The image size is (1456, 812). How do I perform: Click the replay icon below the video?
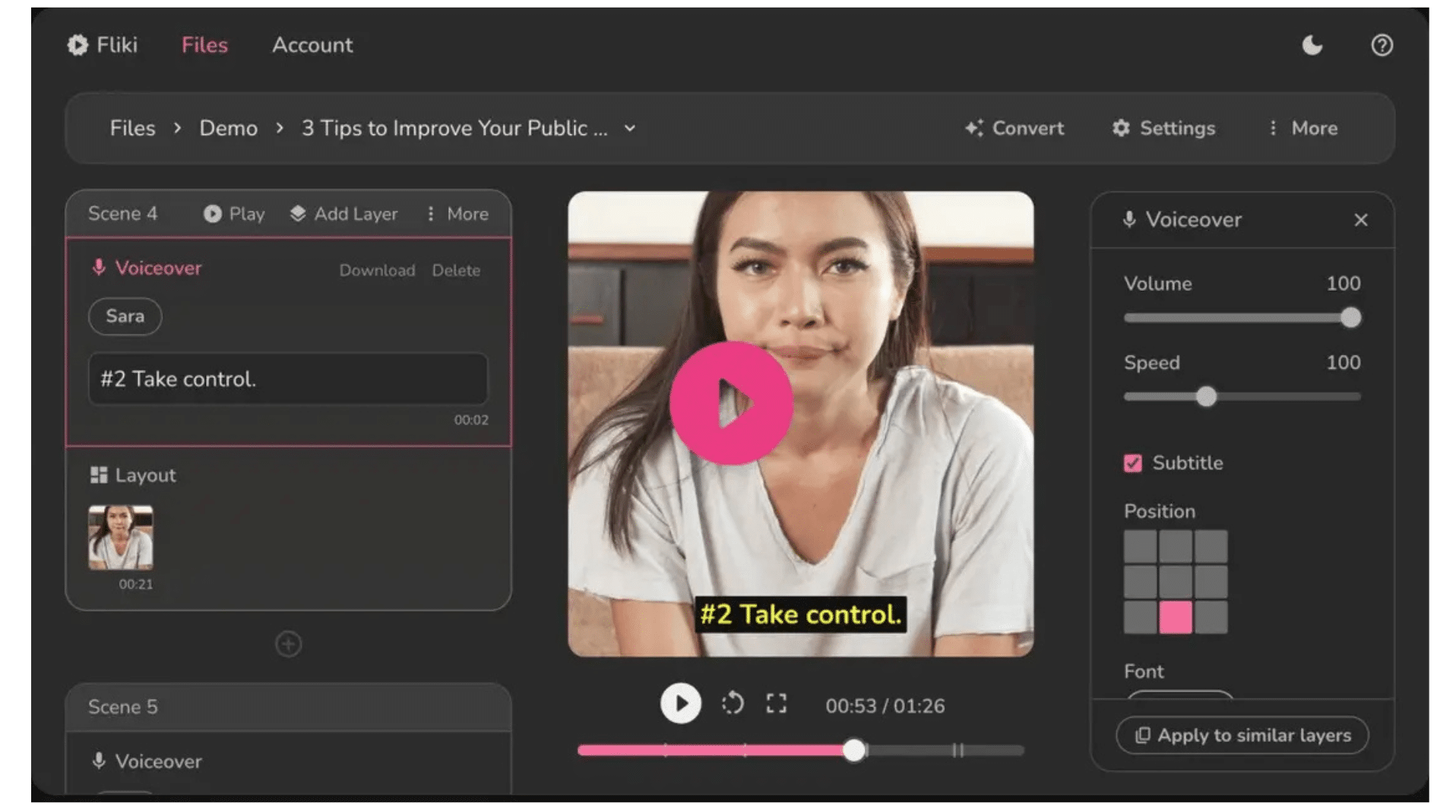(x=732, y=704)
